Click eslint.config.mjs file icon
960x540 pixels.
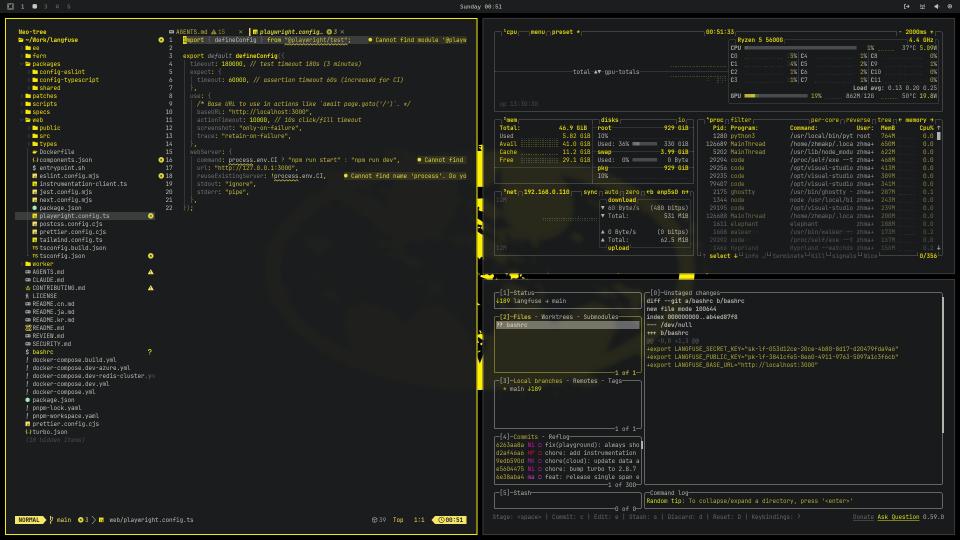click(35, 176)
